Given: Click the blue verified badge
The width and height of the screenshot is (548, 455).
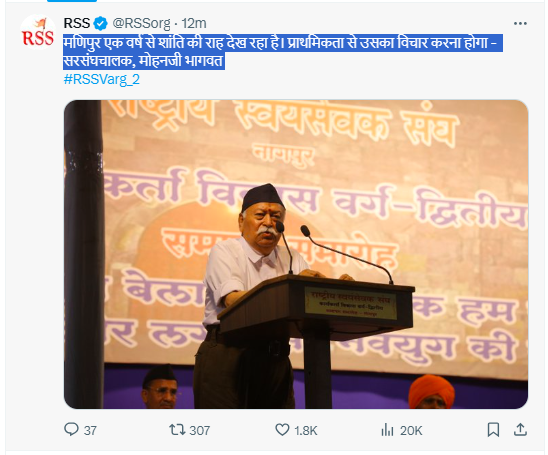Looking at the screenshot, I should [x=101, y=24].
